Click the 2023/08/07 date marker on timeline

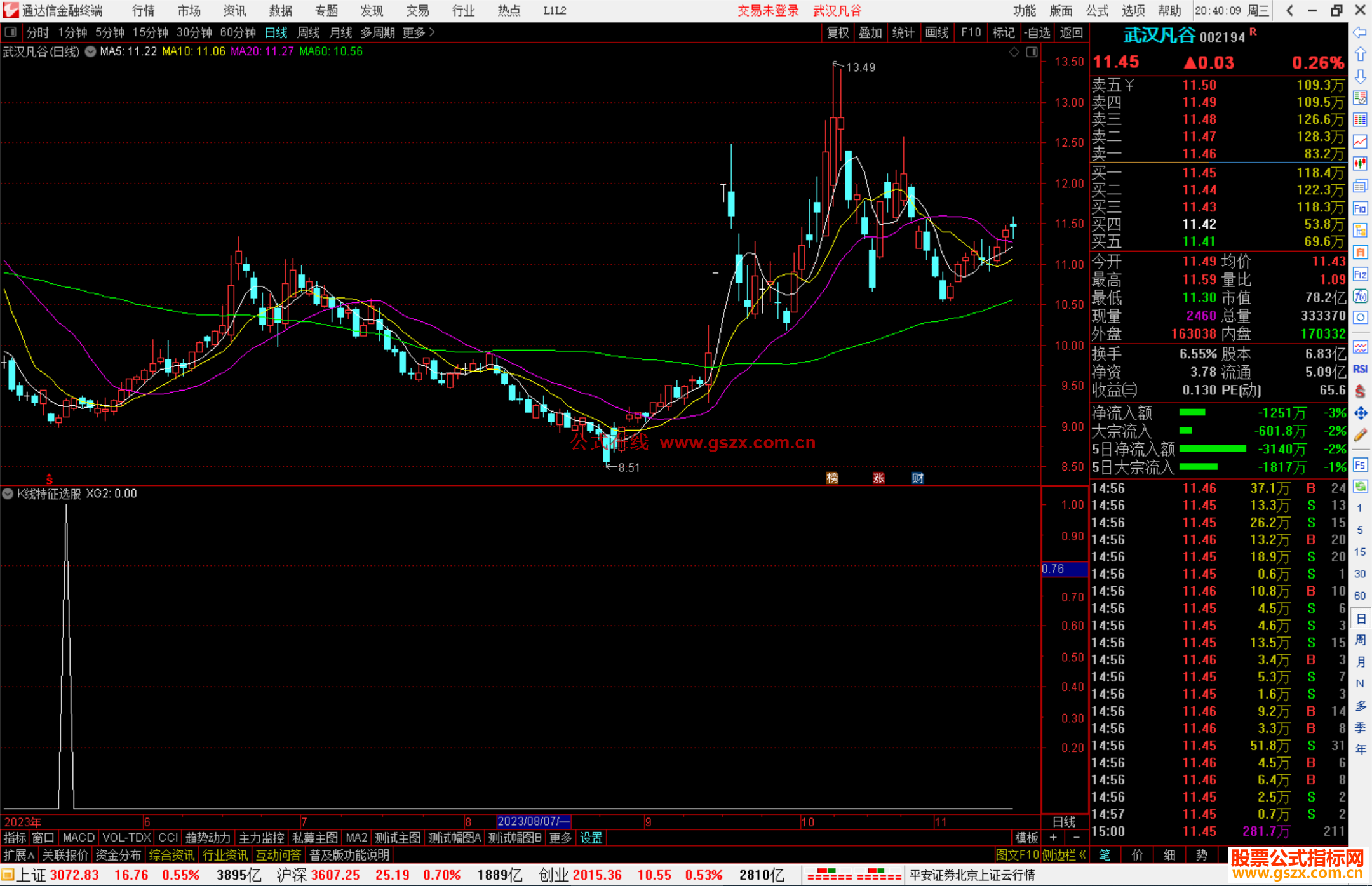pyautogui.click(x=533, y=821)
